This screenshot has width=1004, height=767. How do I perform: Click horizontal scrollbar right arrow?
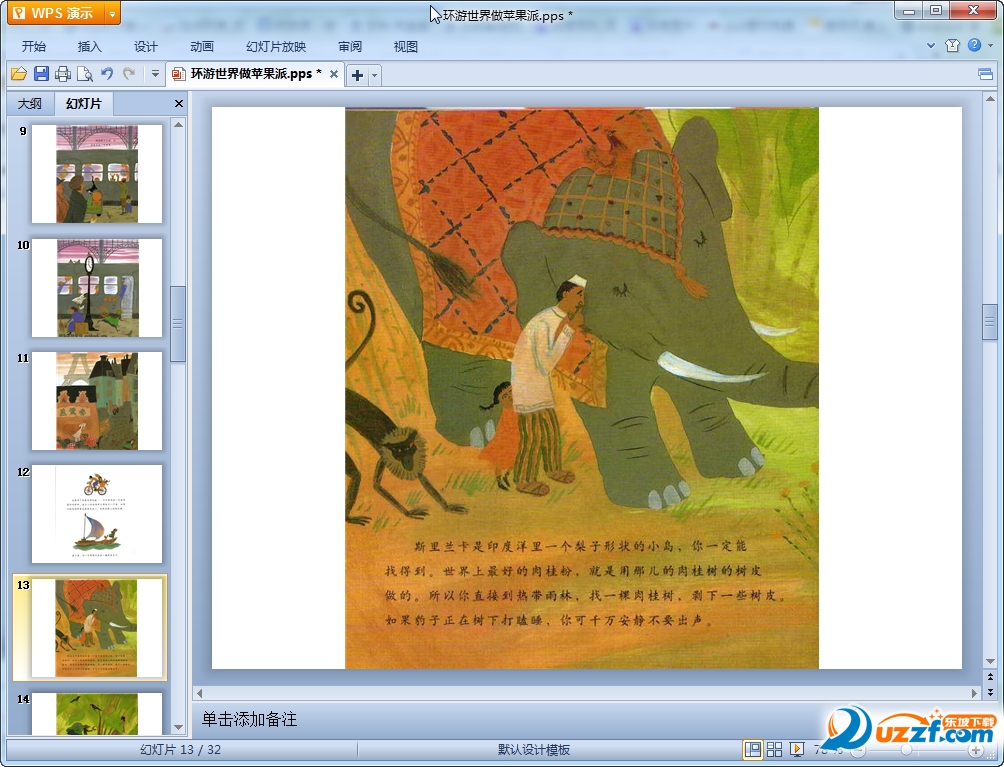[975, 693]
